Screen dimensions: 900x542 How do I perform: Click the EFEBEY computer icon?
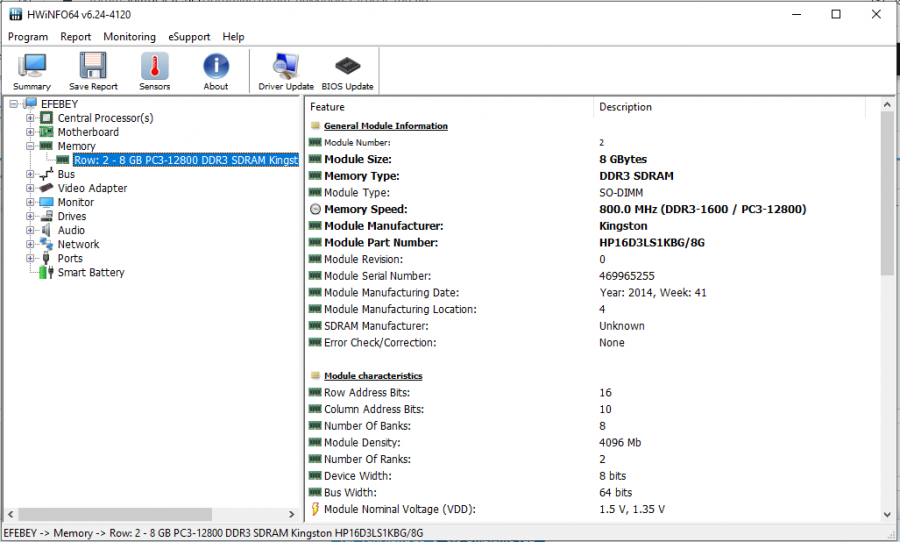click(x=30, y=104)
